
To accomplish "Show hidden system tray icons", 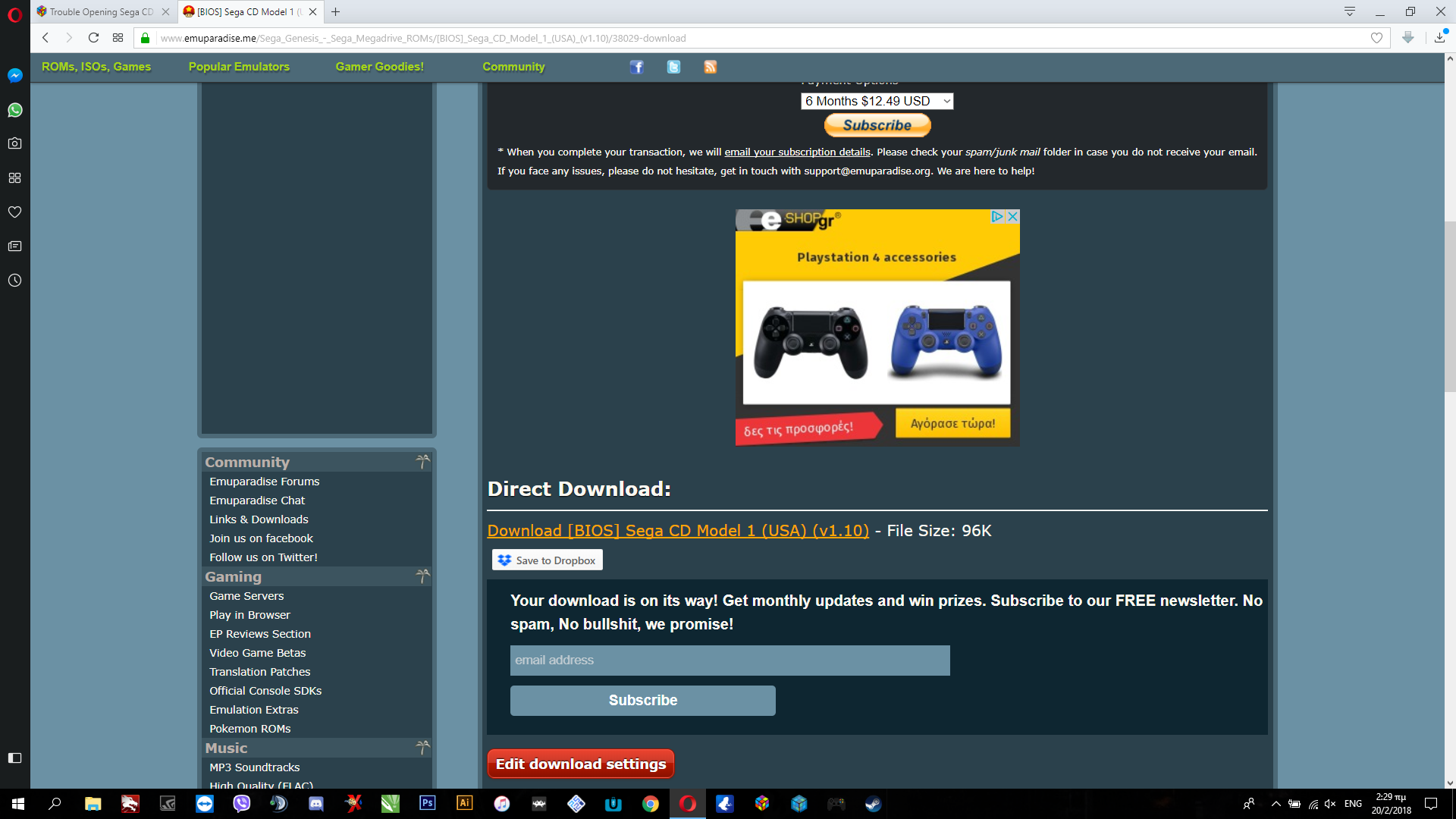I will (1276, 804).
